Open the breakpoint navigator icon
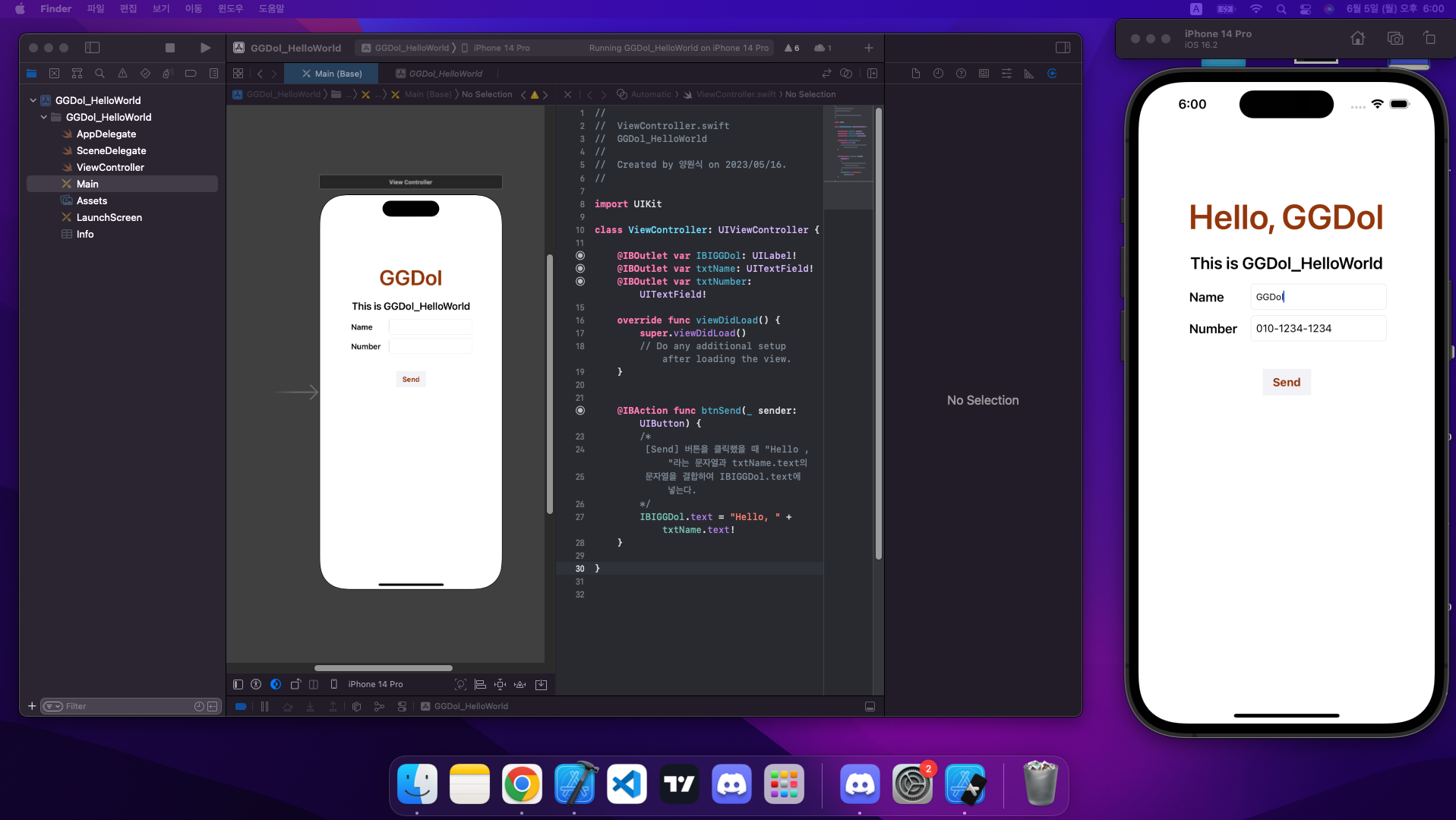This screenshot has width=1456, height=820. pos(191,74)
